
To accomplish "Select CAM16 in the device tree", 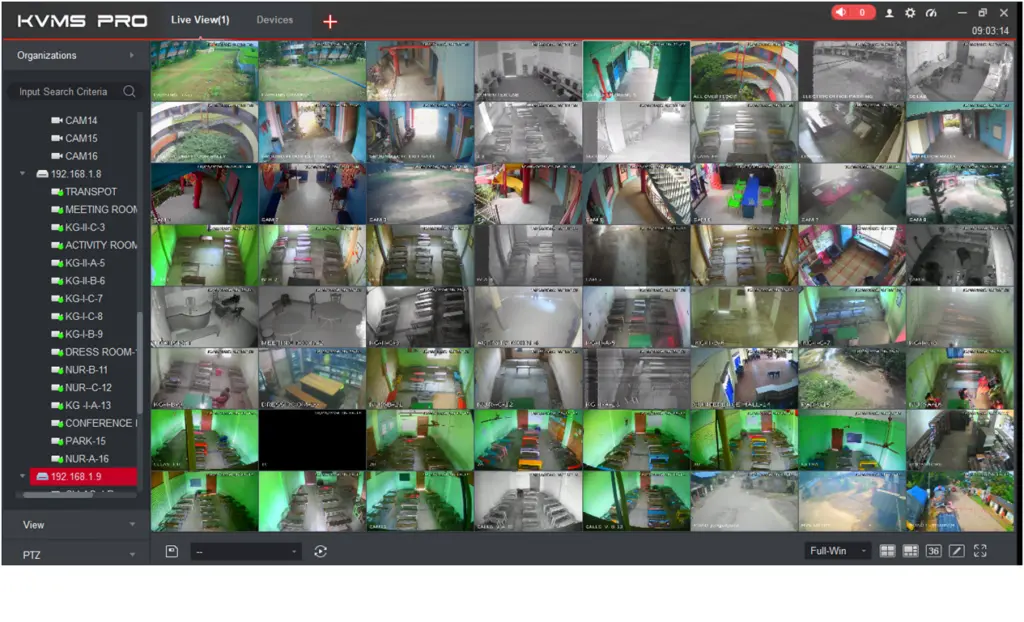I will coord(81,156).
